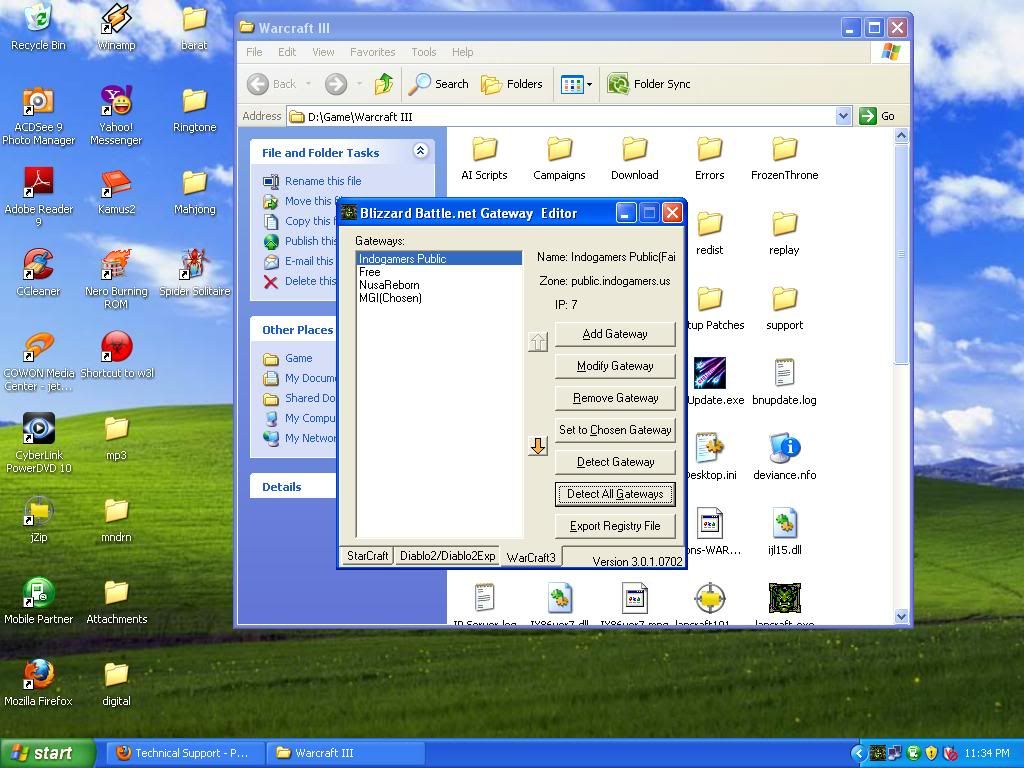Viewport: 1024px width, 768px height.
Task: Show hidden system tray icons
Action: point(859,754)
